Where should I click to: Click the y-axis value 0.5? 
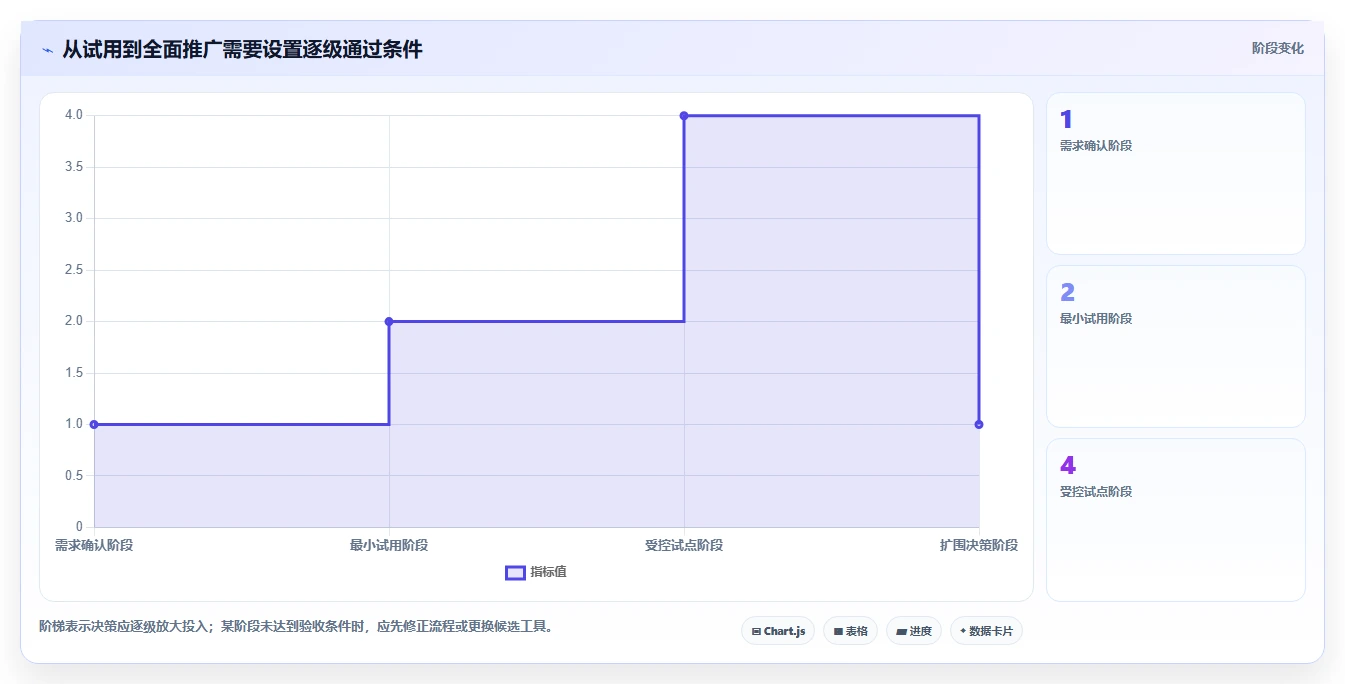tap(74, 475)
